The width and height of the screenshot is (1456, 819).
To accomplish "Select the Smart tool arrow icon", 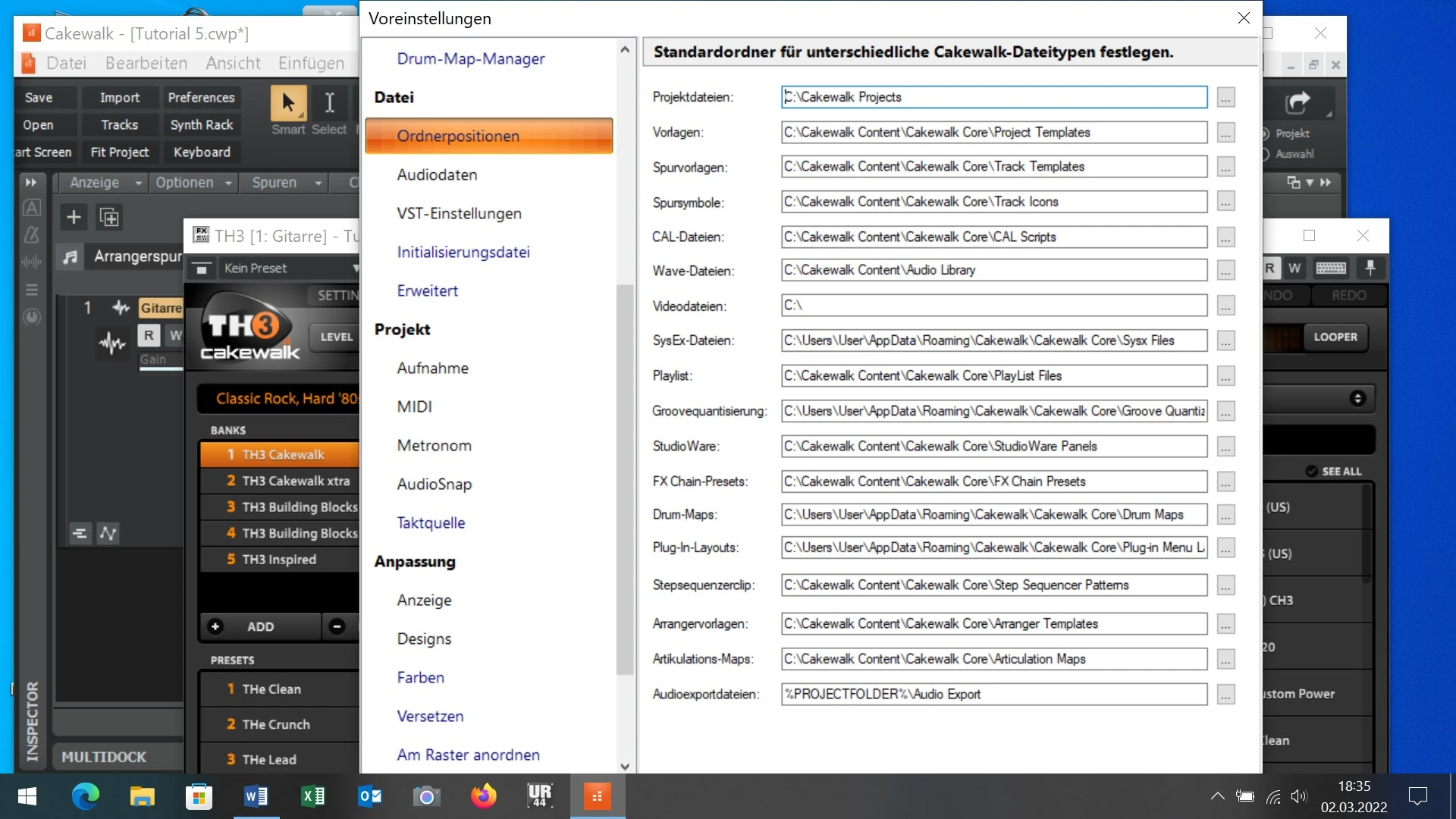I will coord(288,103).
